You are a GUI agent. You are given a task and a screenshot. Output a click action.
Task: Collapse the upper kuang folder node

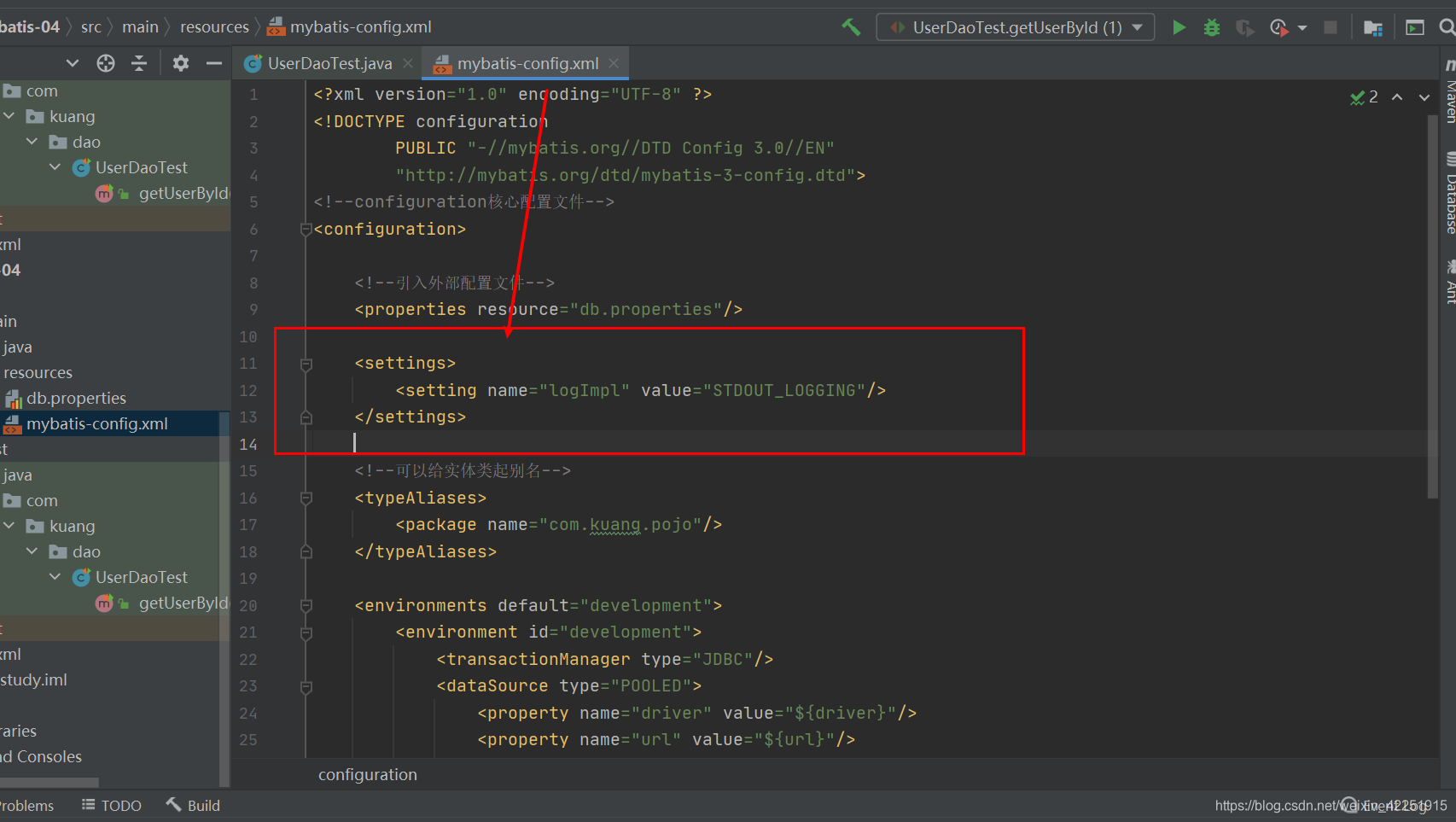(x=9, y=116)
